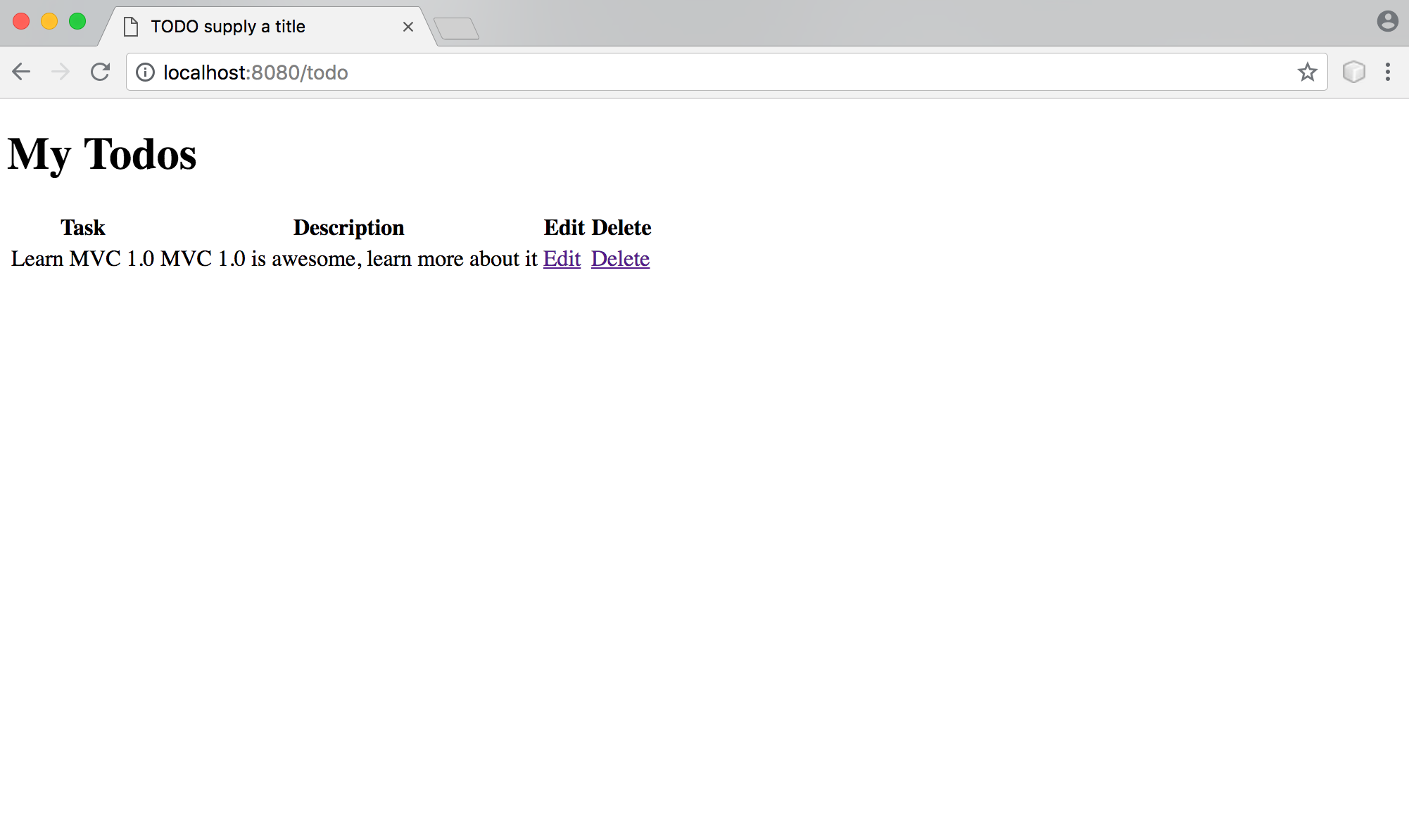Open a new tab
The image size is (1409, 840).
pos(457,29)
